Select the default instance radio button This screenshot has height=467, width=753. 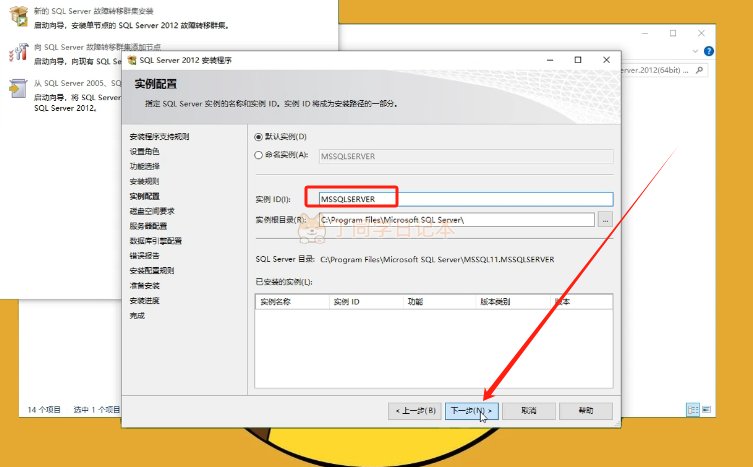(x=258, y=137)
